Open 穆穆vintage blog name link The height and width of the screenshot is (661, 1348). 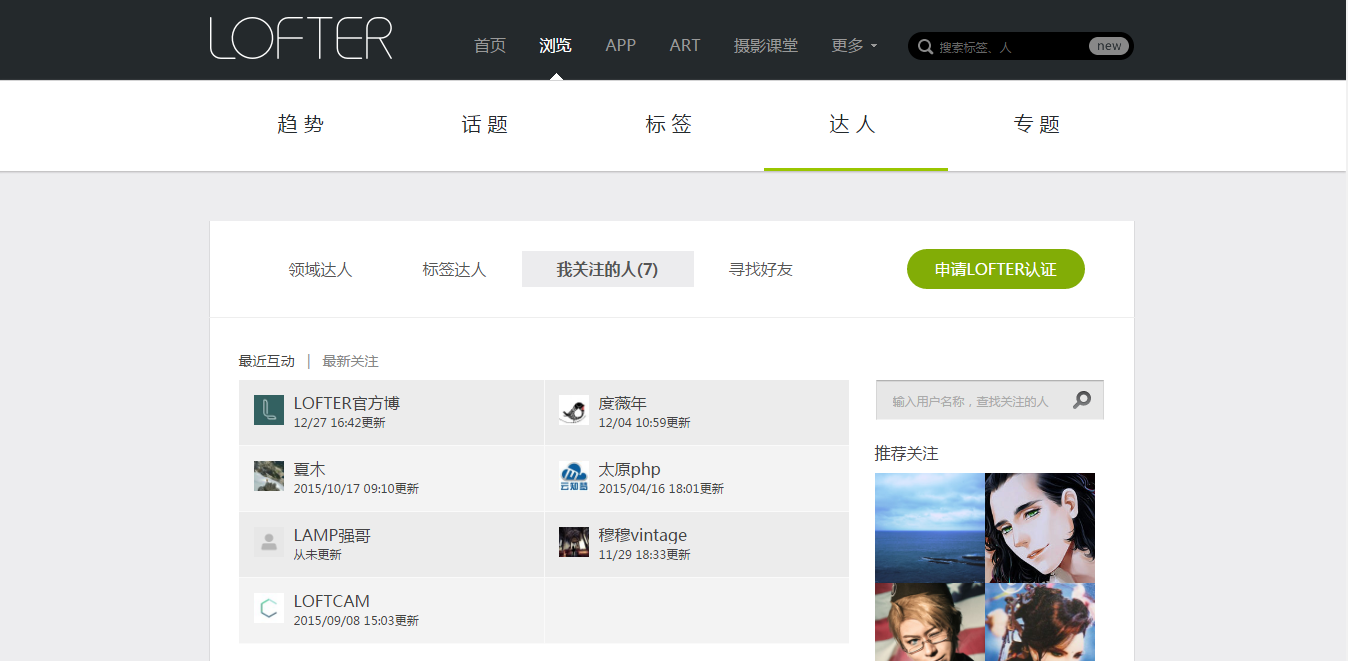tap(643, 535)
